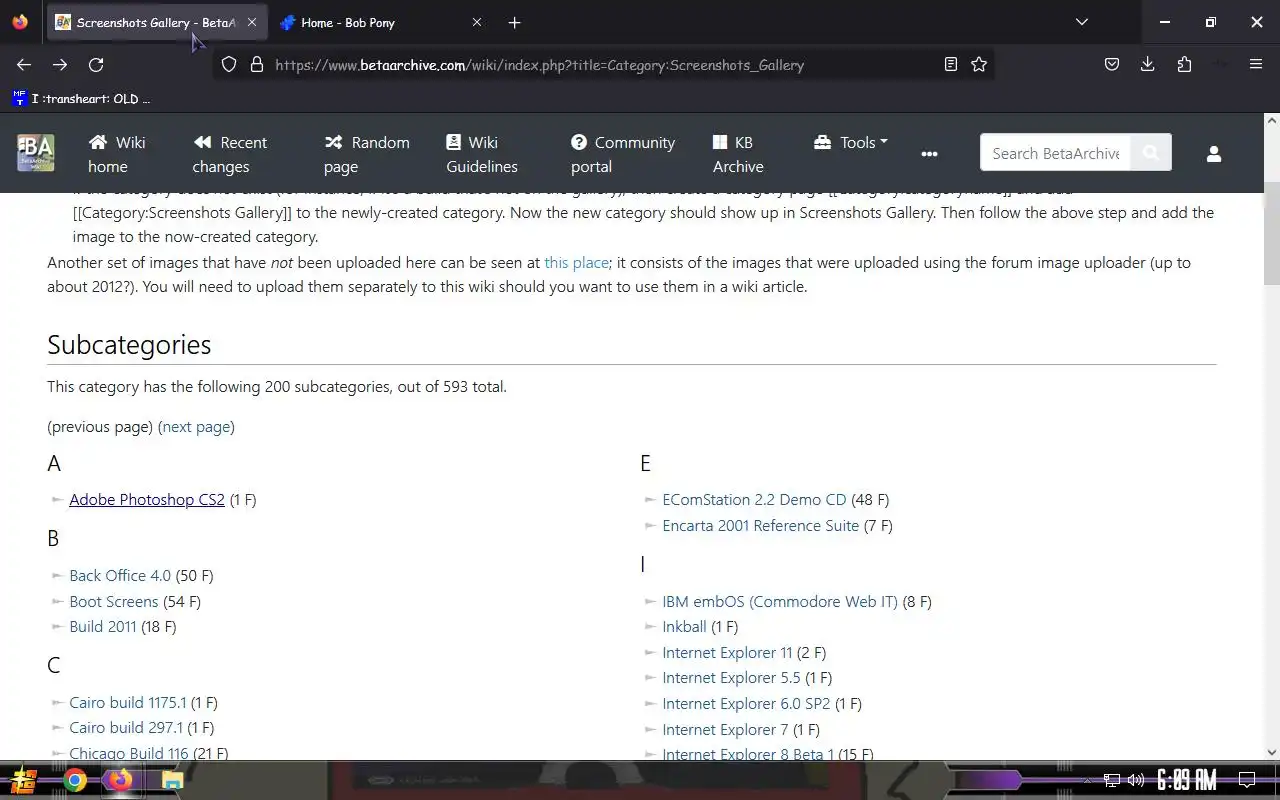Go to a Random page
The image size is (1280, 800).
point(367,154)
